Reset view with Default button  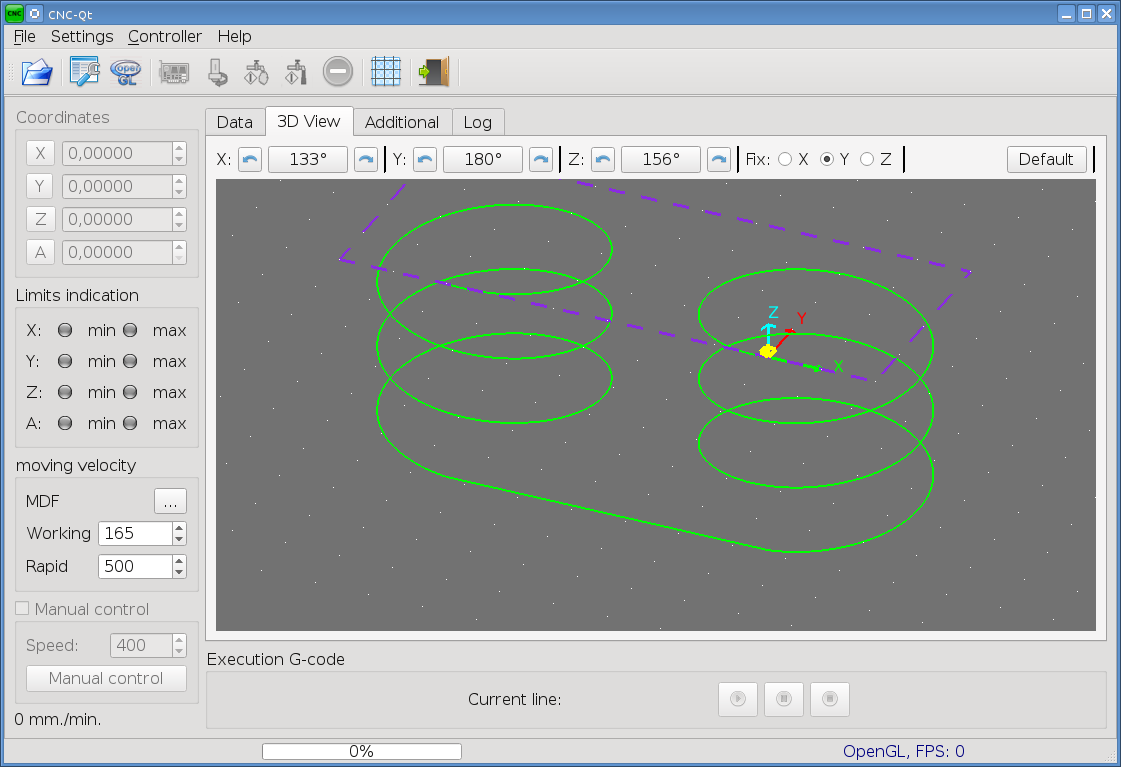1047,159
